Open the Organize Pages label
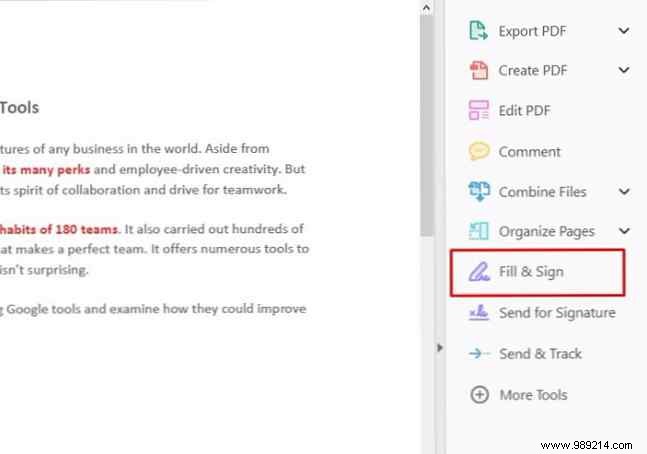Image resolution: width=647 pixels, height=454 pixels. pos(546,232)
